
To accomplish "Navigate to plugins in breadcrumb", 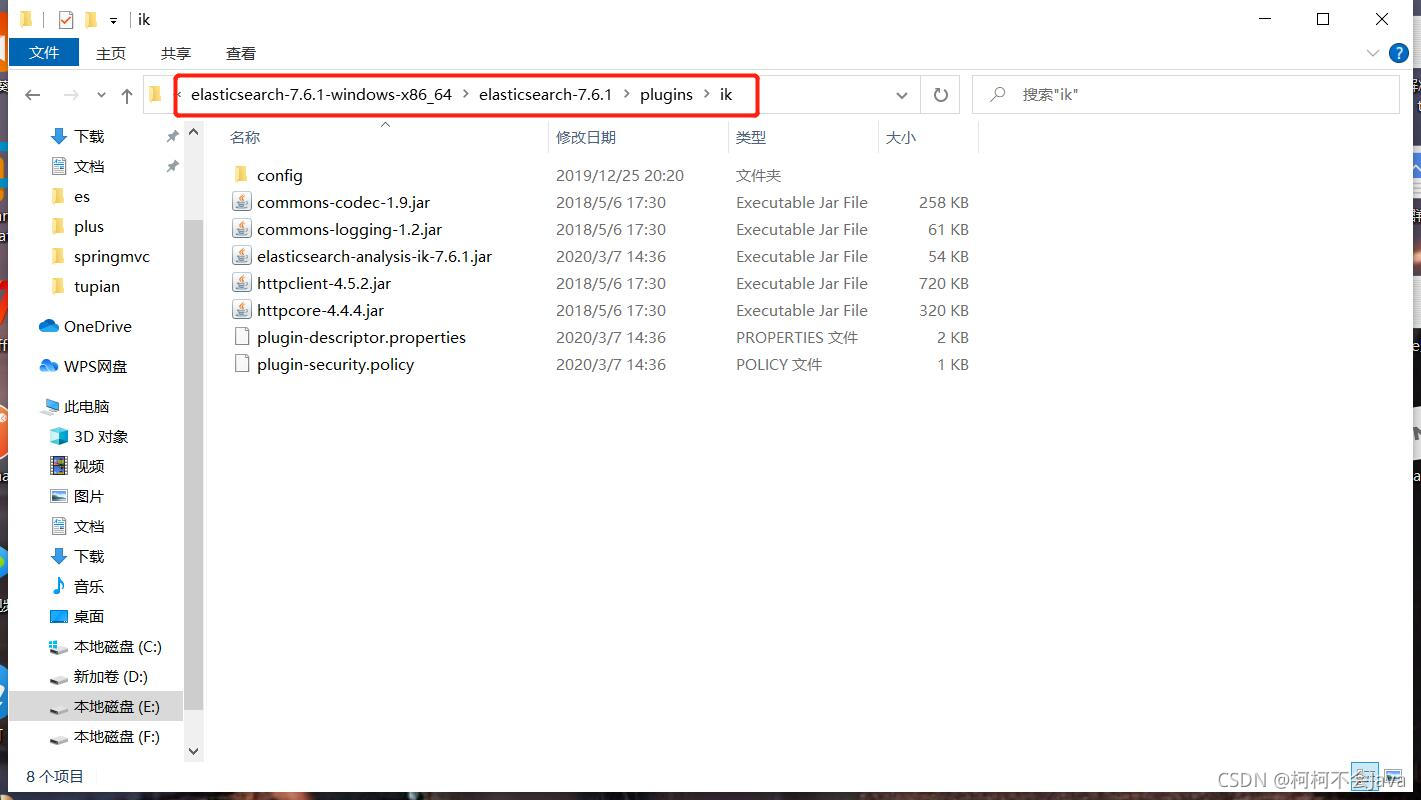I will click(666, 95).
